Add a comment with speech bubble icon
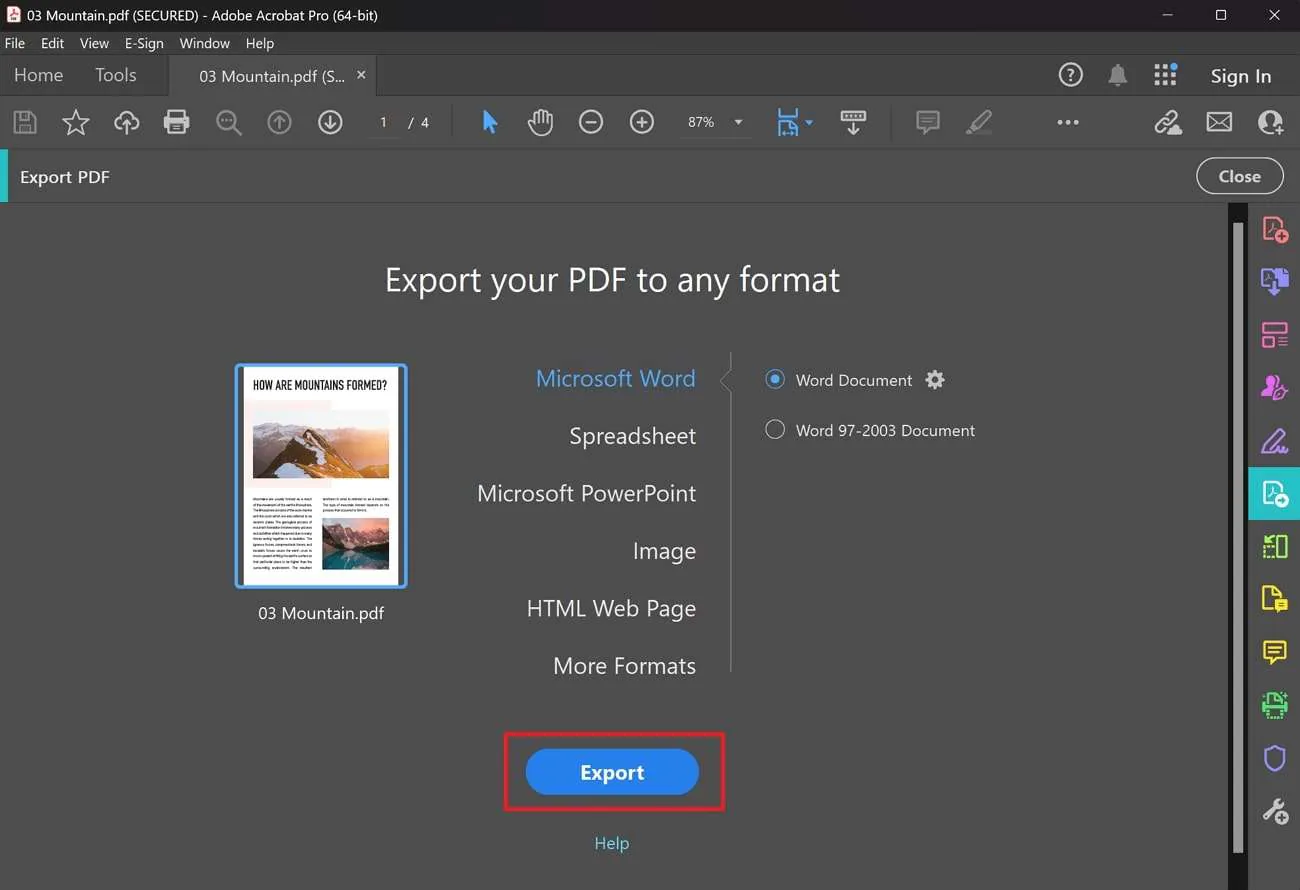Screen dimensions: 1300x890 [x=928, y=122]
